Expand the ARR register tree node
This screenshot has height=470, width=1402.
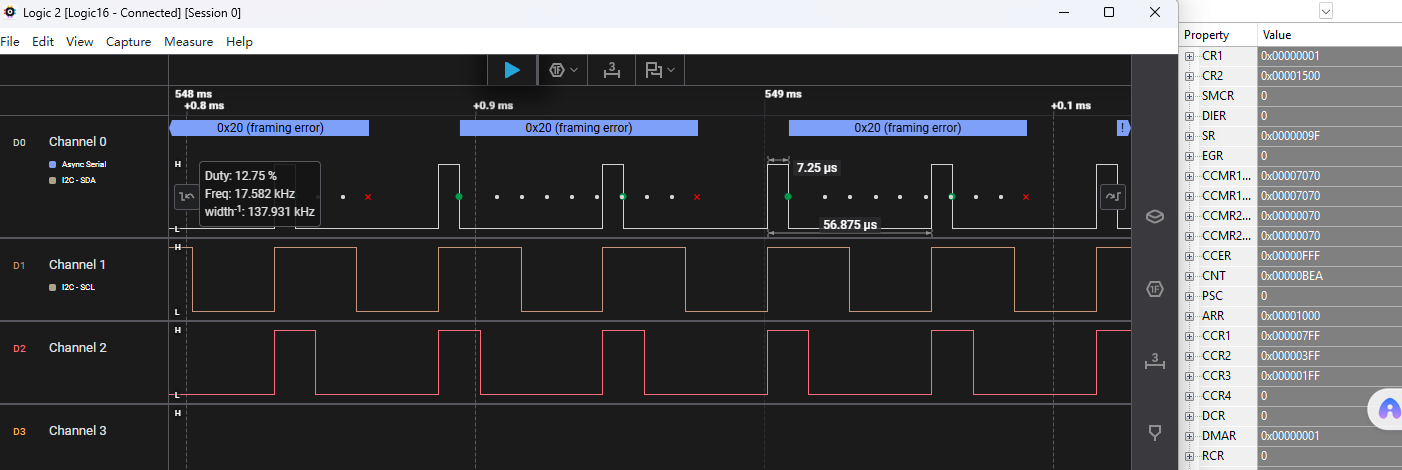[1189, 316]
